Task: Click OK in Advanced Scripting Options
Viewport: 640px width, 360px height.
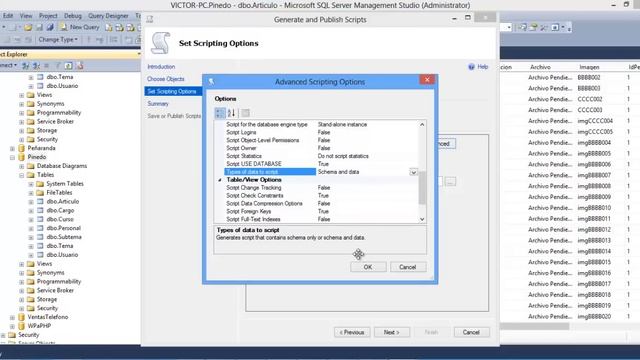Action: pos(368,267)
